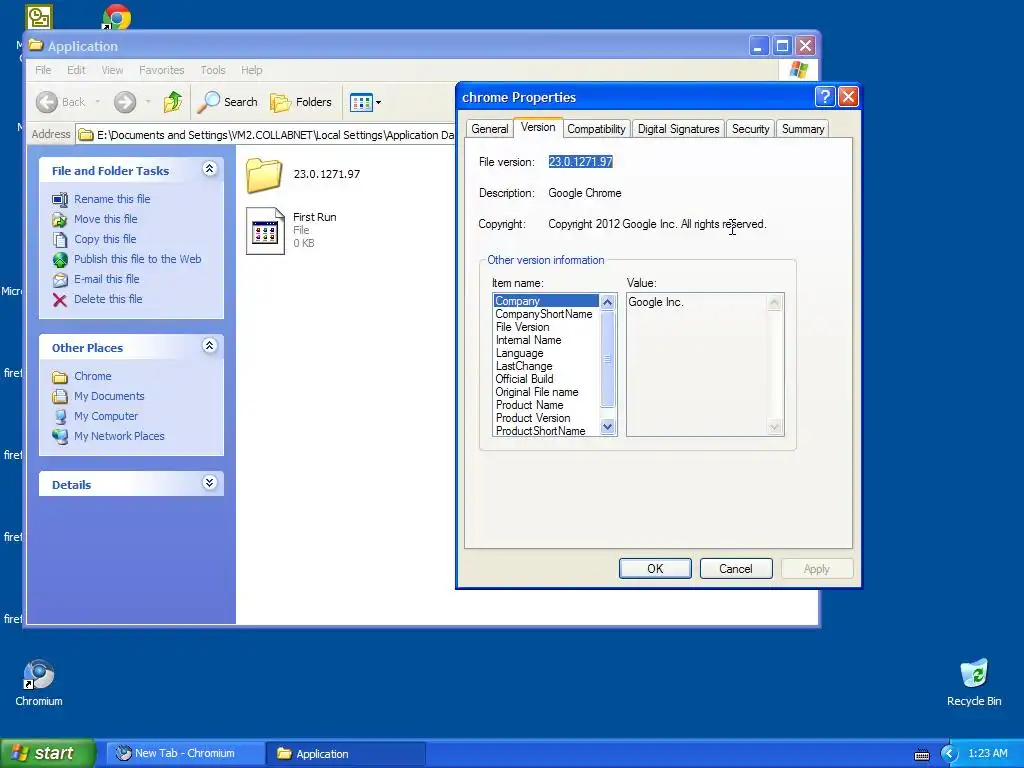Viewport: 1024px width, 768px height.
Task: Click the Windows Start button
Action: tap(47, 753)
